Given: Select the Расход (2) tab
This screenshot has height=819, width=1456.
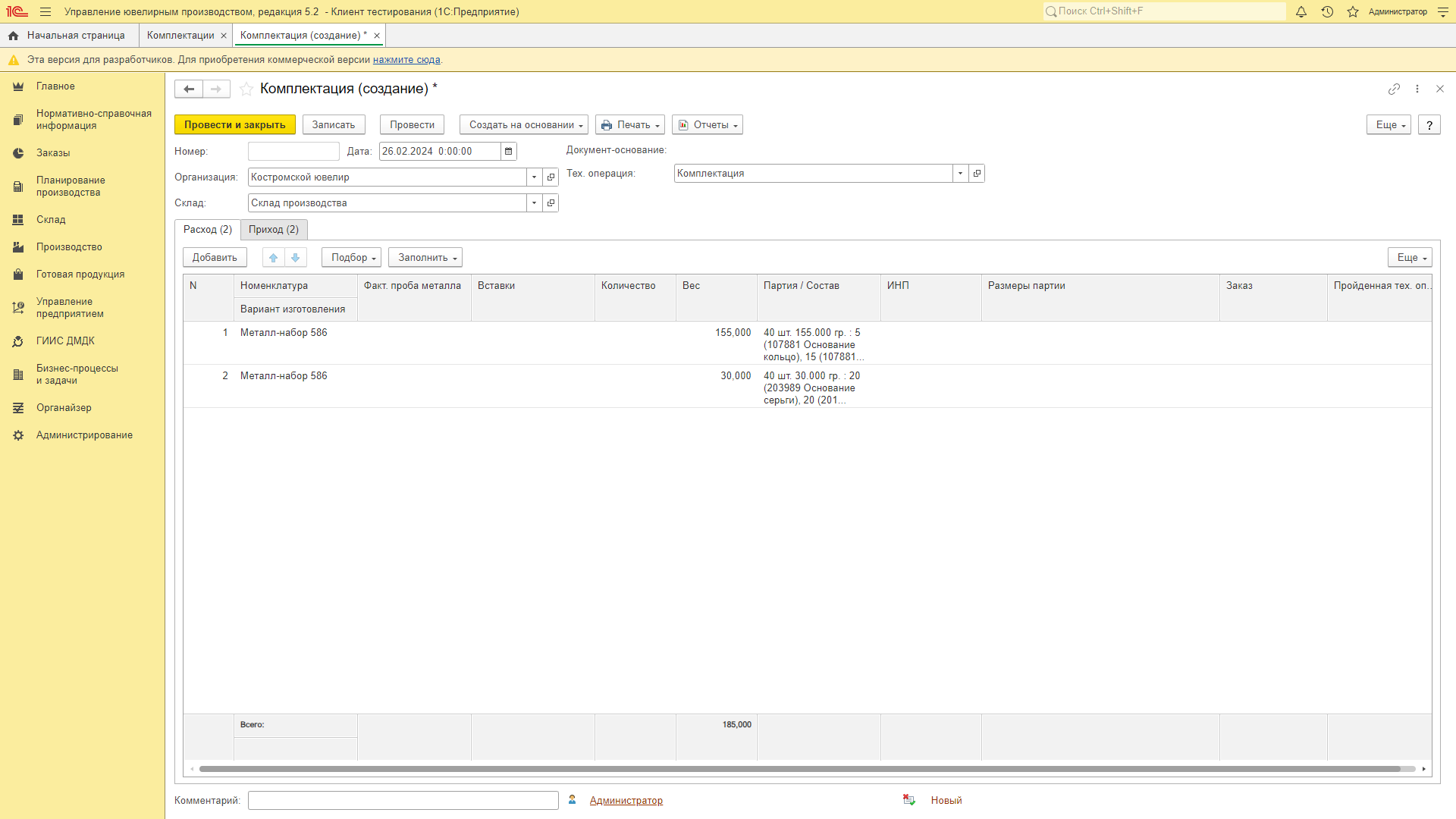Looking at the screenshot, I should pyautogui.click(x=208, y=230).
